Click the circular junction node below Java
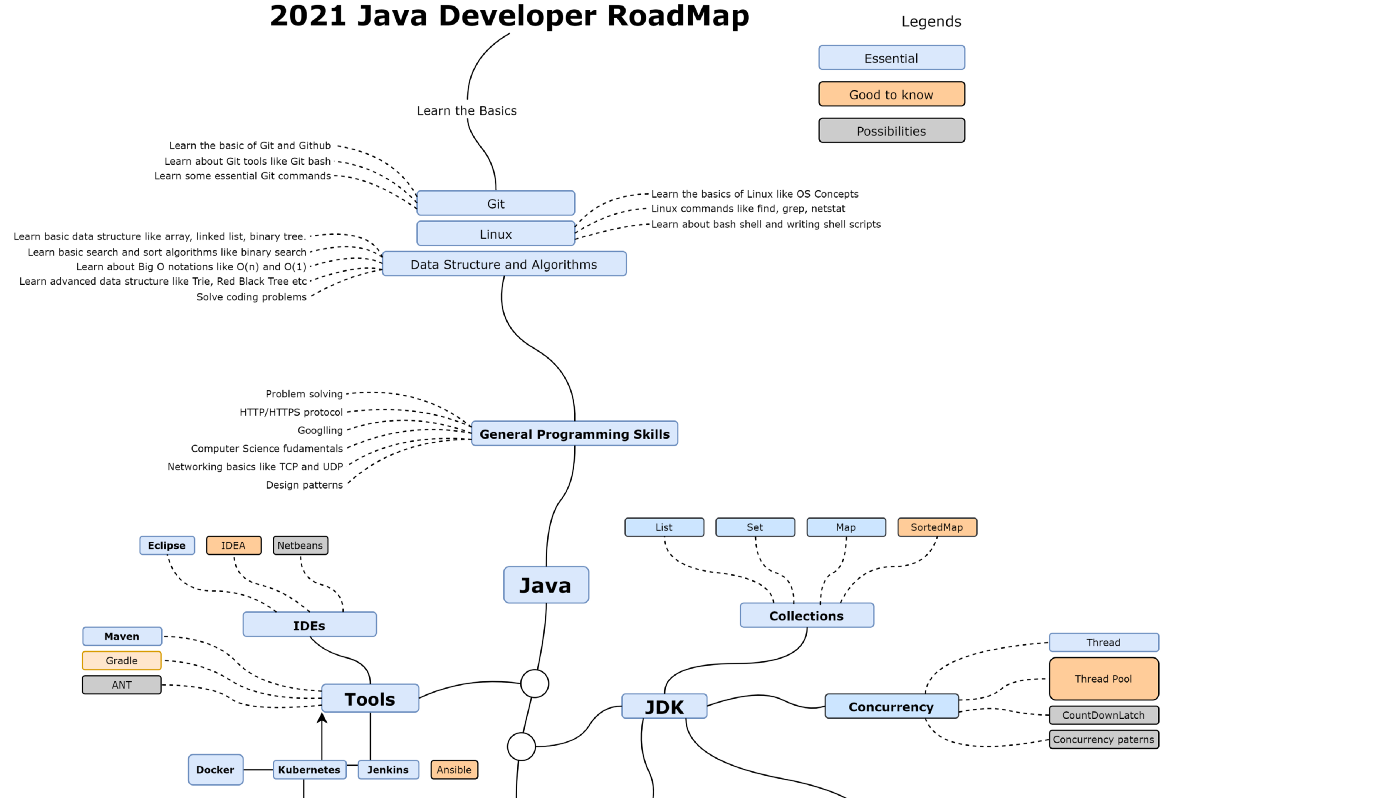 (x=534, y=683)
